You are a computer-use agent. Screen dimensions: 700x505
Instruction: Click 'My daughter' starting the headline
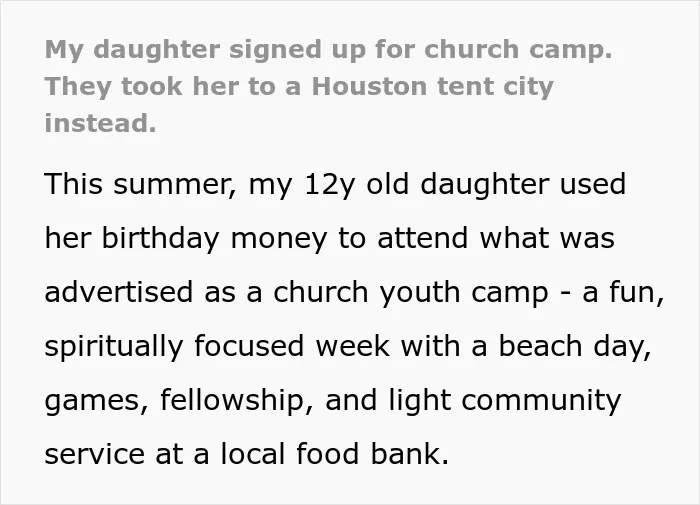pyautogui.click(x=132, y=50)
